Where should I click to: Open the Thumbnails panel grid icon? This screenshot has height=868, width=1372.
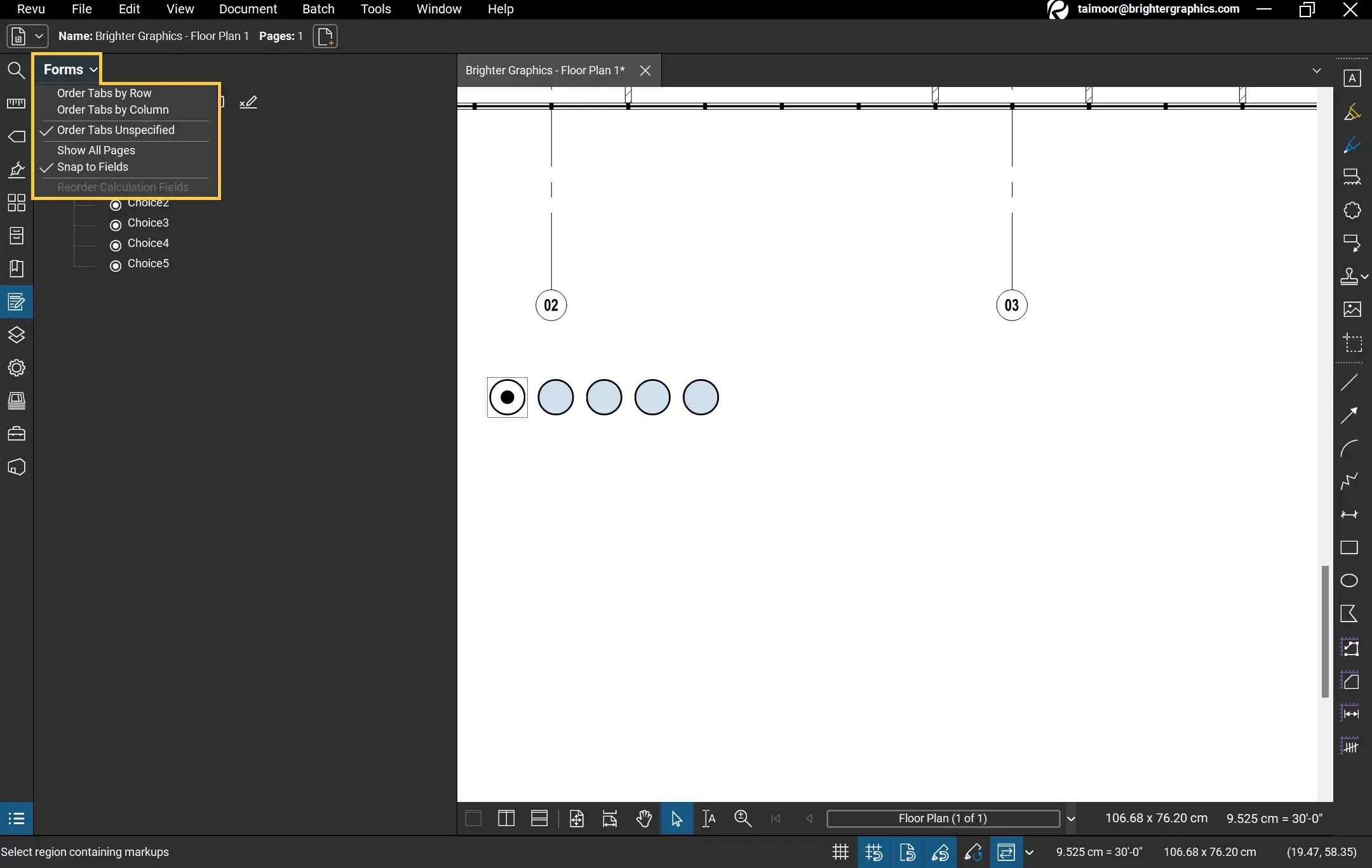click(x=17, y=203)
